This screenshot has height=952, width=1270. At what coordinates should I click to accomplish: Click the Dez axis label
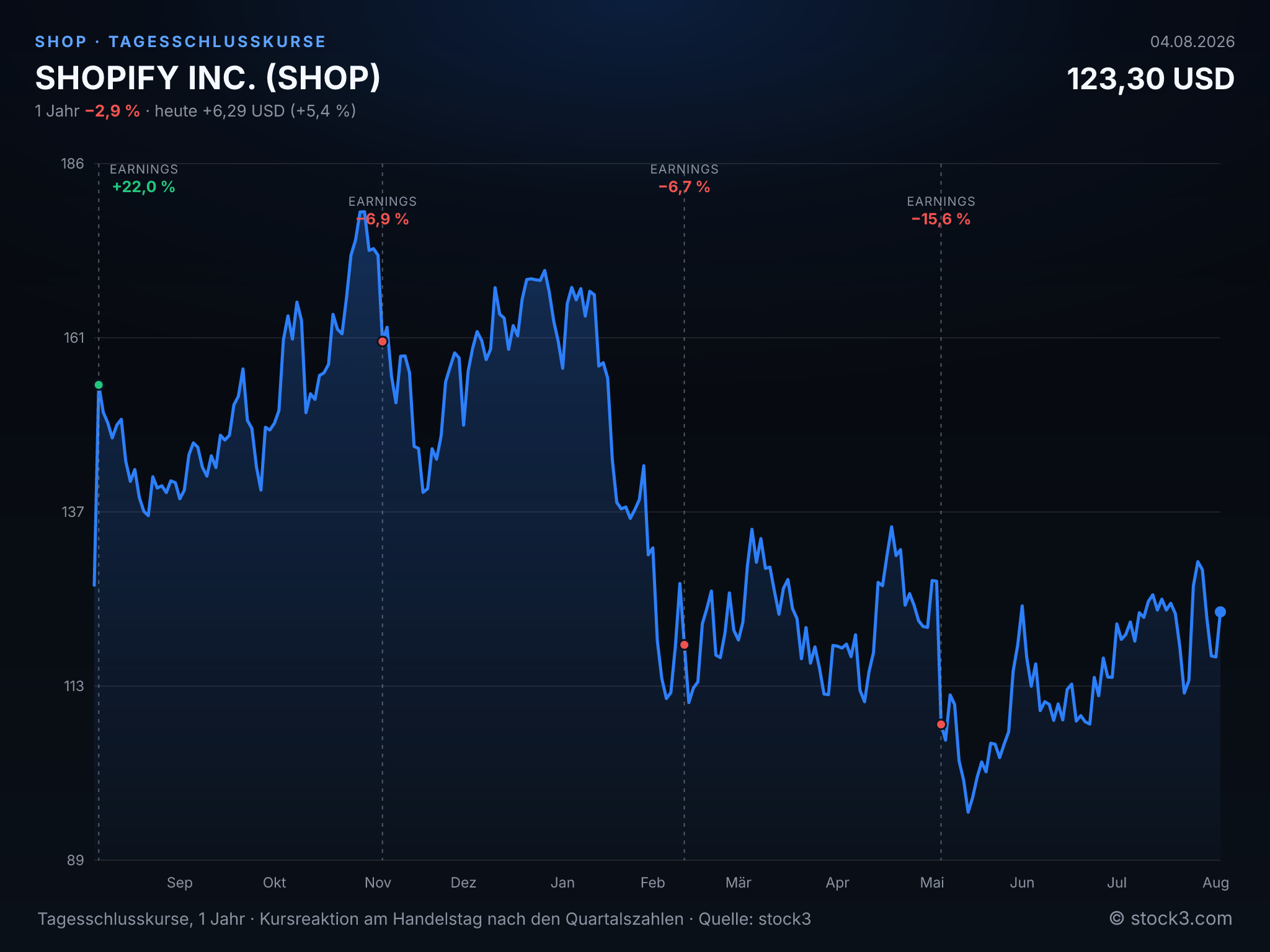coord(463,883)
